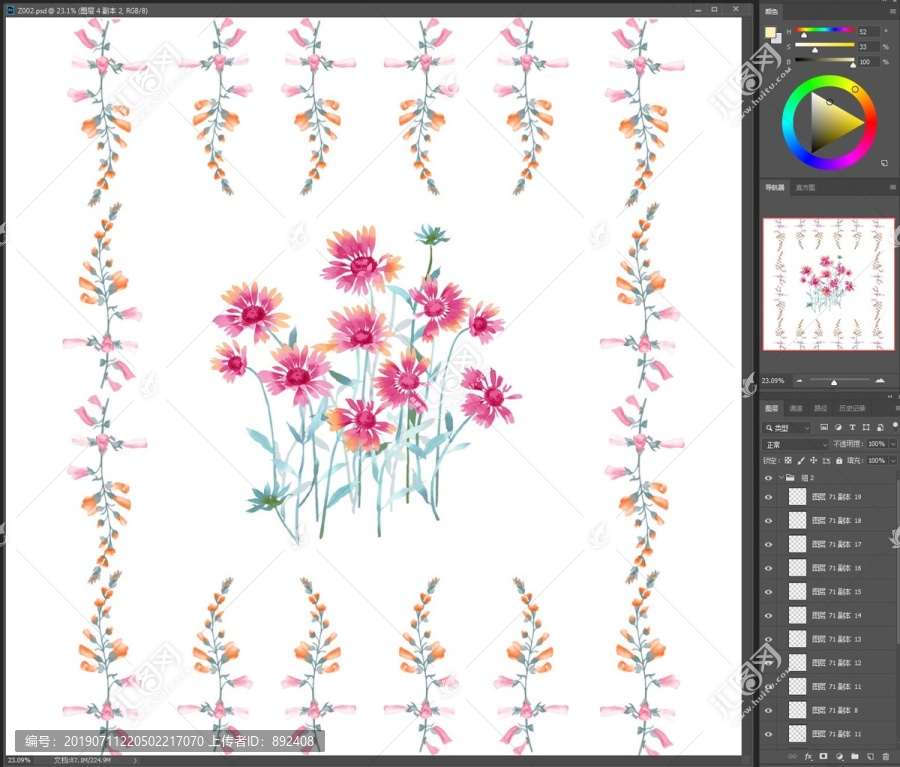Hide layer 图层 71 副本 15
900x767 pixels.
(769, 592)
